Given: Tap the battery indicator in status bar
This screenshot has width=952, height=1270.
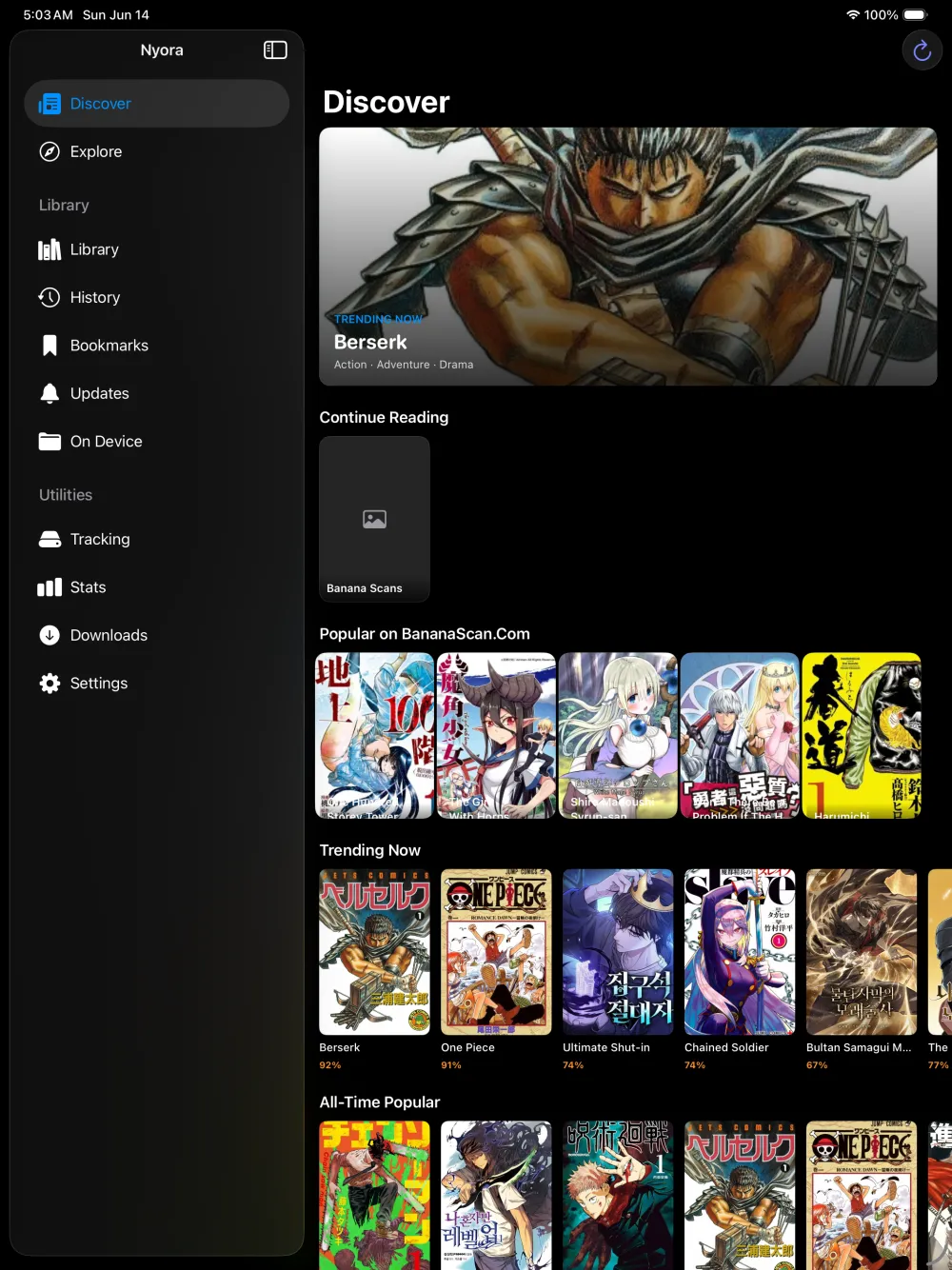Looking at the screenshot, I should coord(915,15).
